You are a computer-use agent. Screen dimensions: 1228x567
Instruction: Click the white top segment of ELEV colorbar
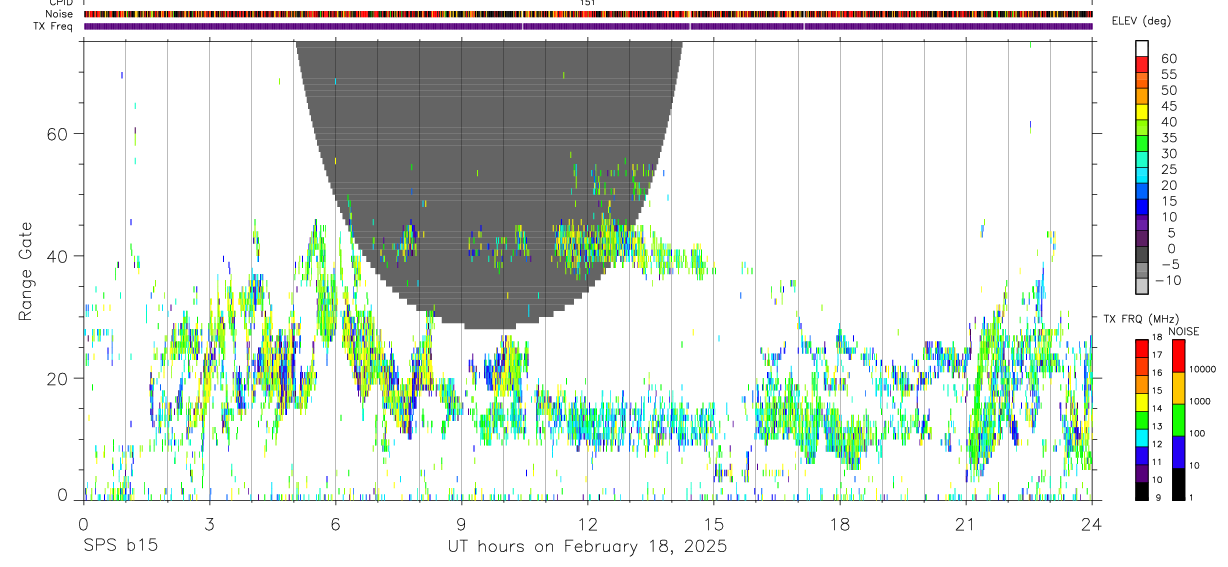tap(1142, 47)
